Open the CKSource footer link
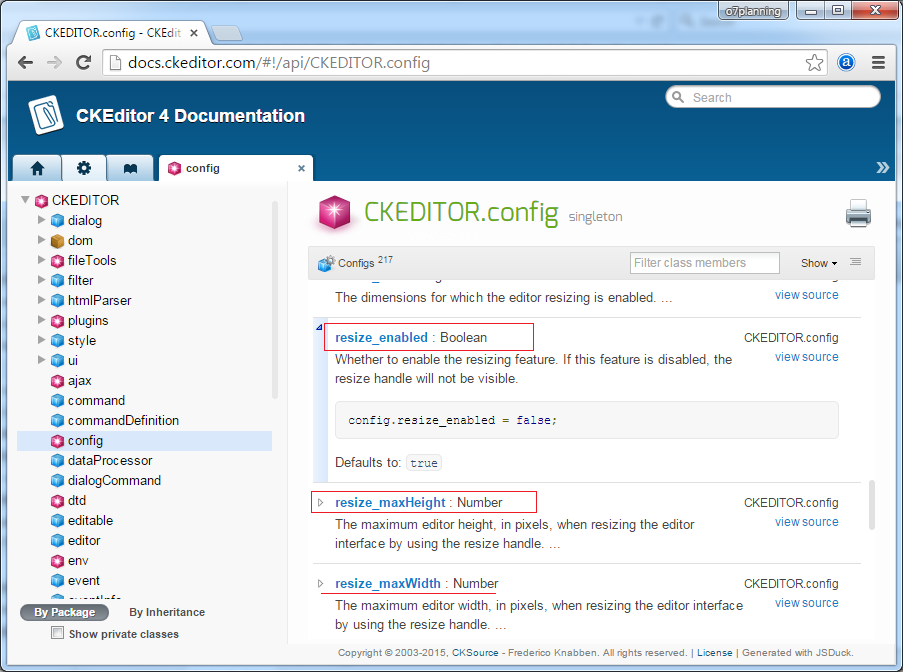 pos(475,652)
